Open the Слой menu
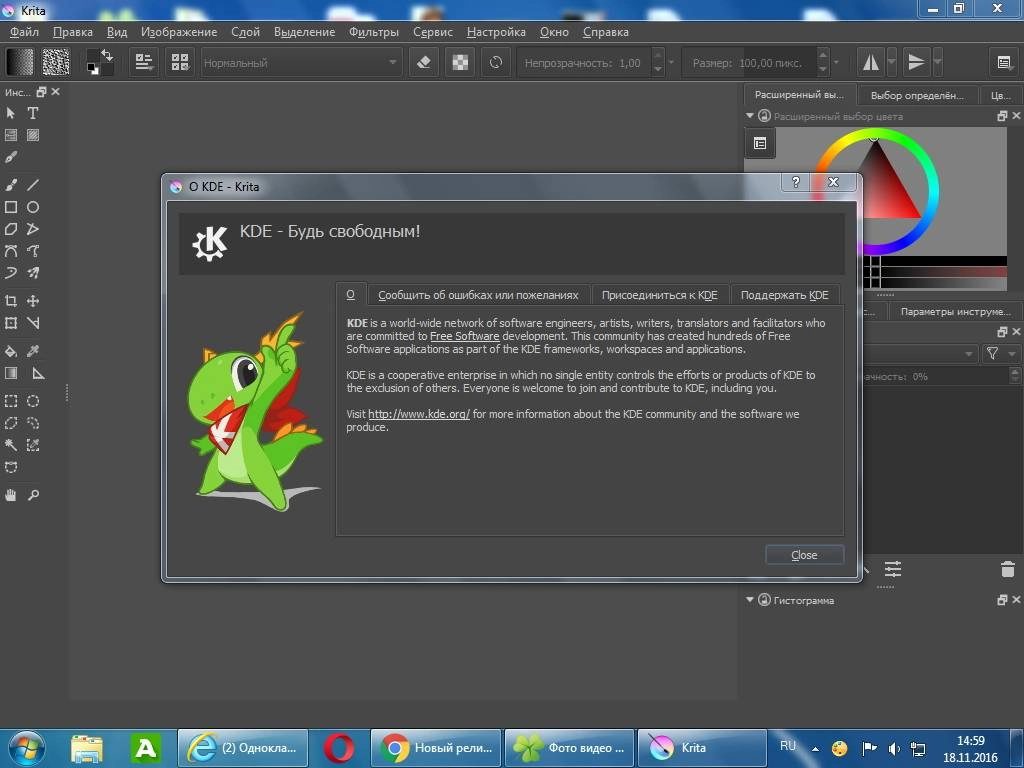Screen dimensions: 1024x768 (x=246, y=31)
